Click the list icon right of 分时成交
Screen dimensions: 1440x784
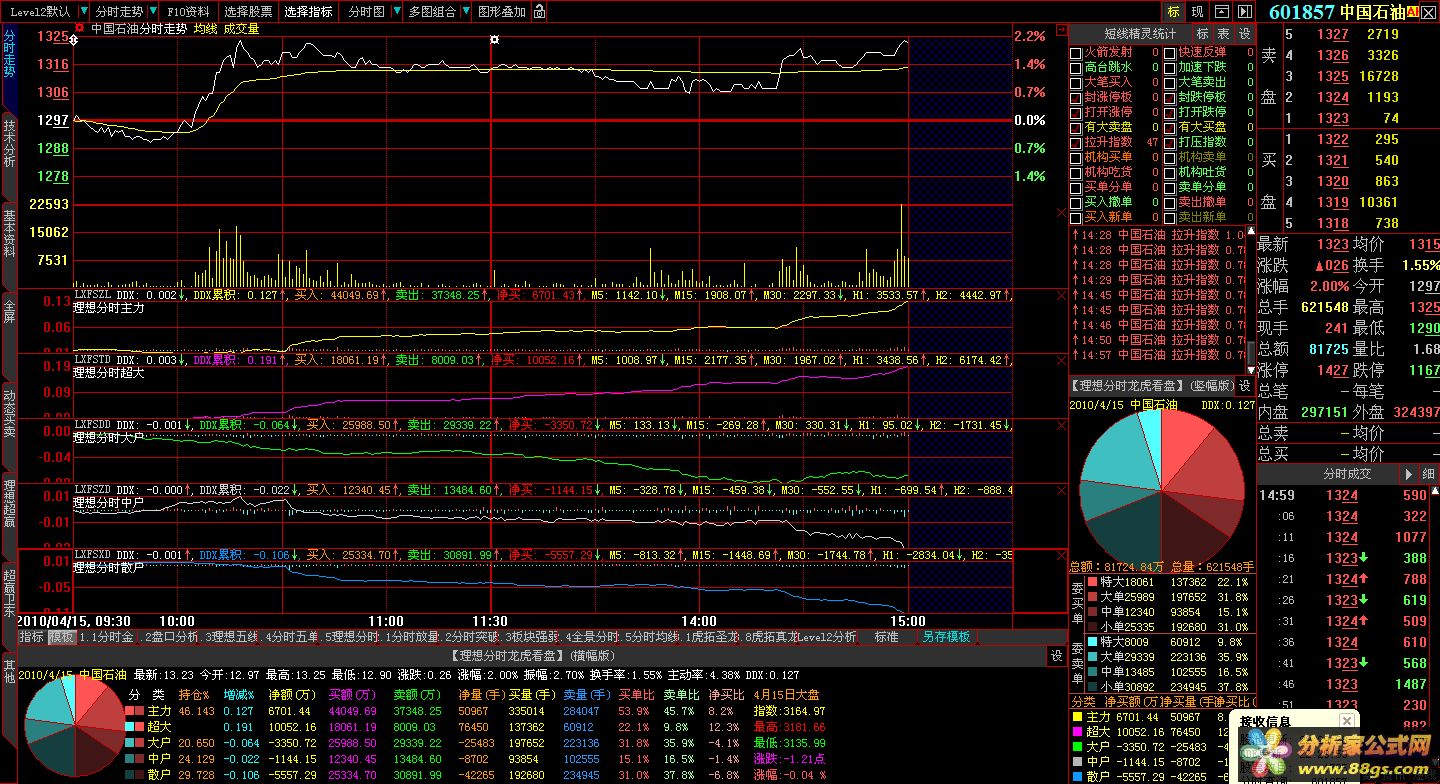1428,474
